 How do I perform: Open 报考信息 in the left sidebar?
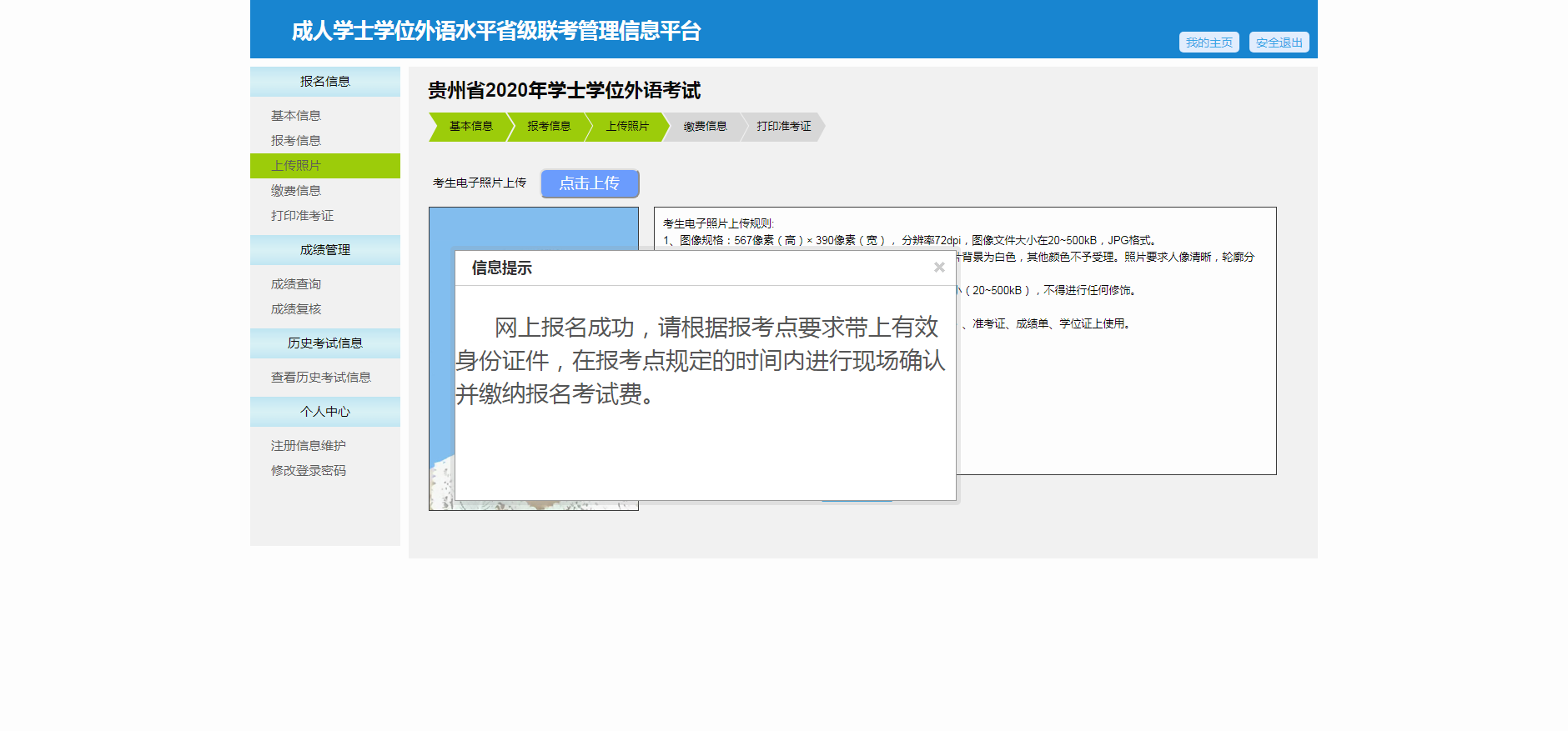(296, 141)
